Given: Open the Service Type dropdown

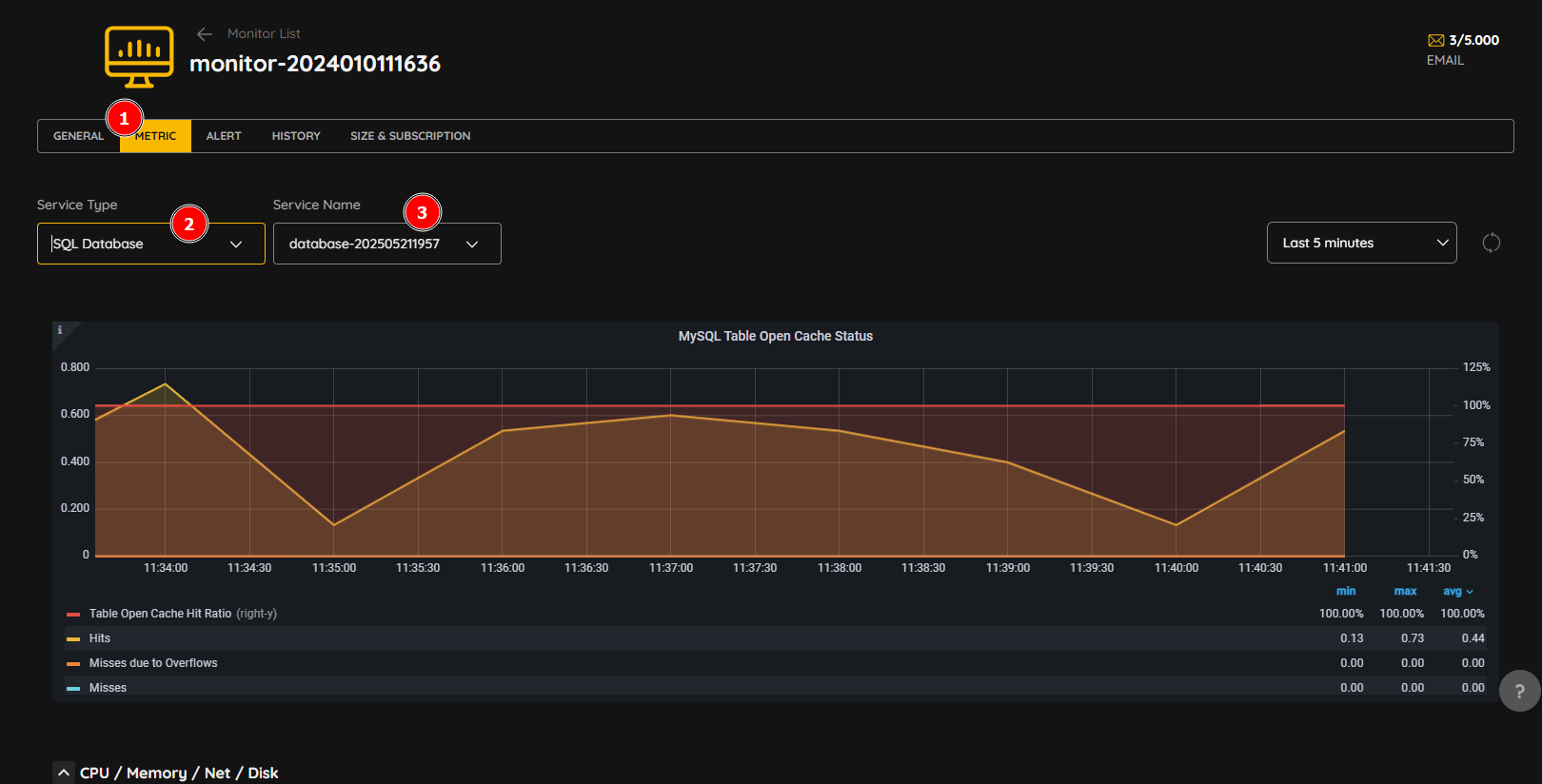Looking at the screenshot, I should (x=151, y=244).
